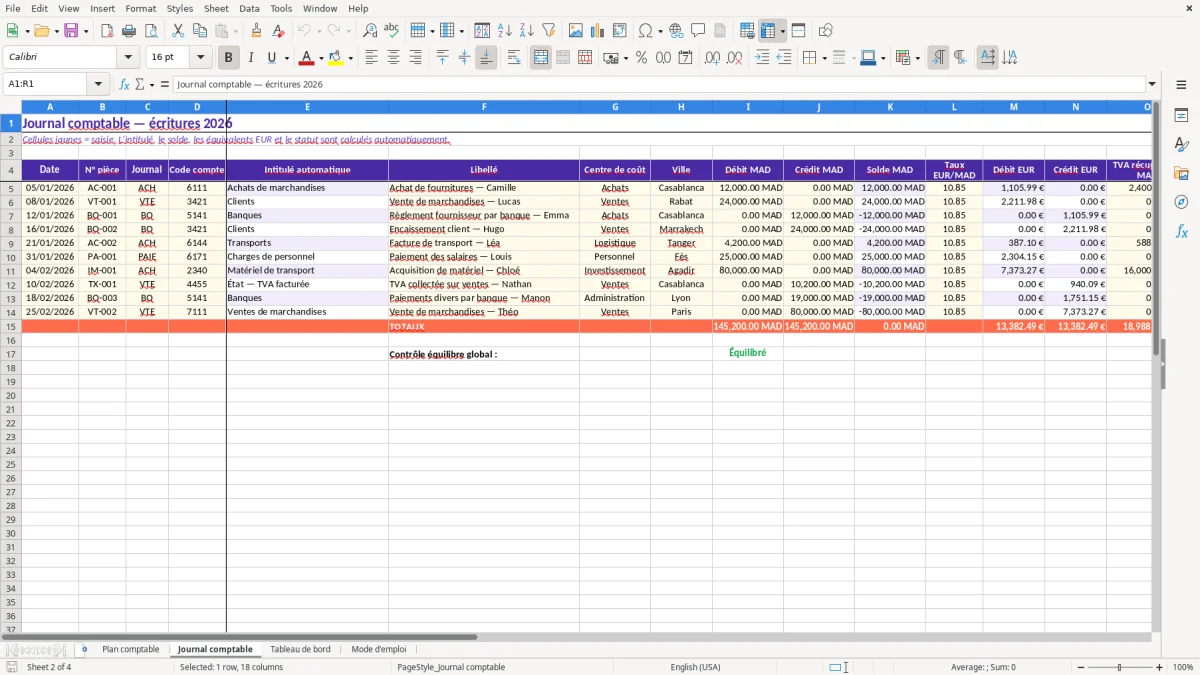Click the formula input line
Image resolution: width=1200 pixels, height=675 pixels.
click(659, 84)
